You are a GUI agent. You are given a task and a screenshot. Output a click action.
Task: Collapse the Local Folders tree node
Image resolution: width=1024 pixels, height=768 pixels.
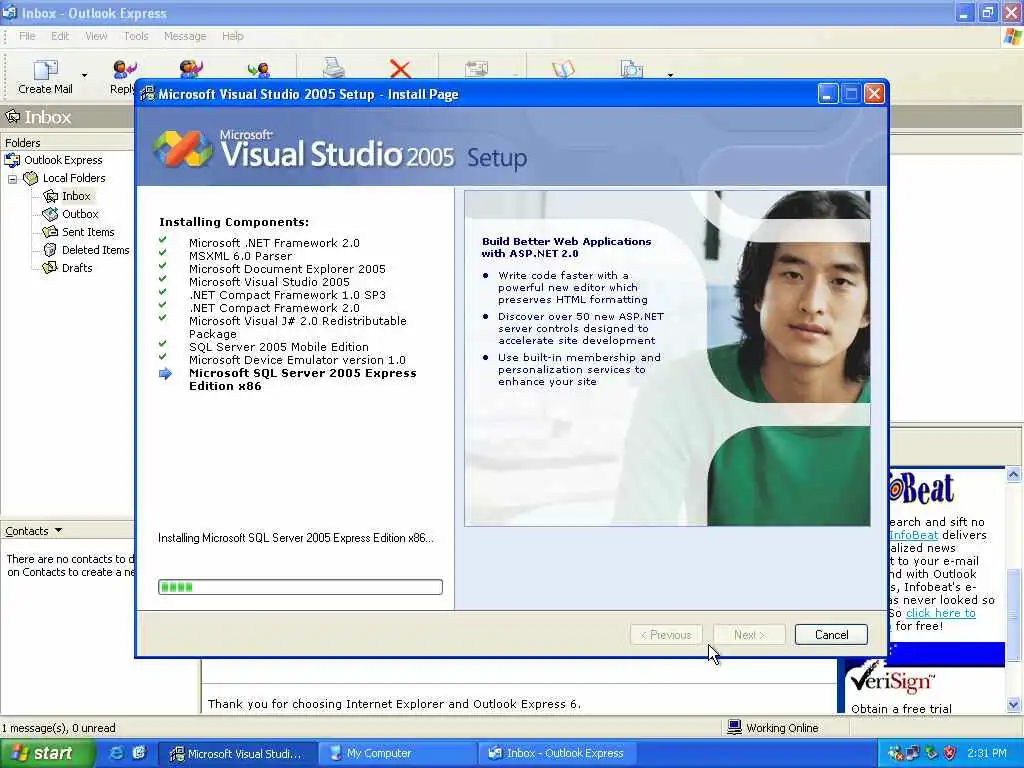tap(12, 178)
